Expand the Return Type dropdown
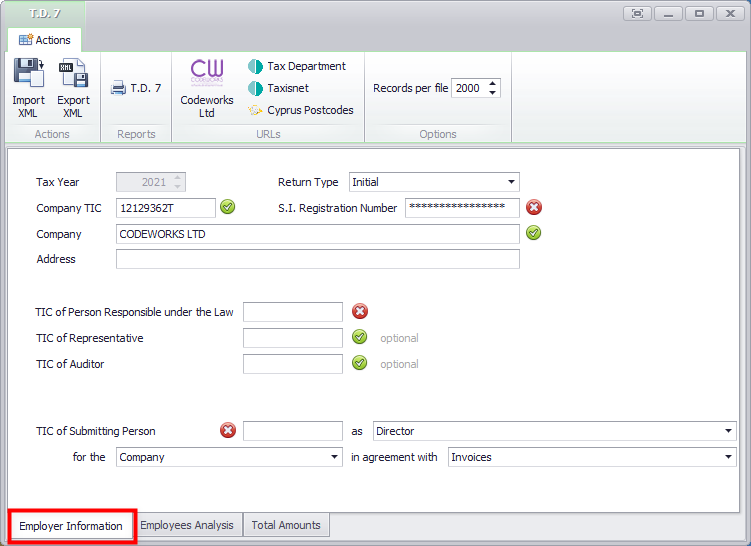Viewport: 751px width, 546px height. [x=512, y=182]
